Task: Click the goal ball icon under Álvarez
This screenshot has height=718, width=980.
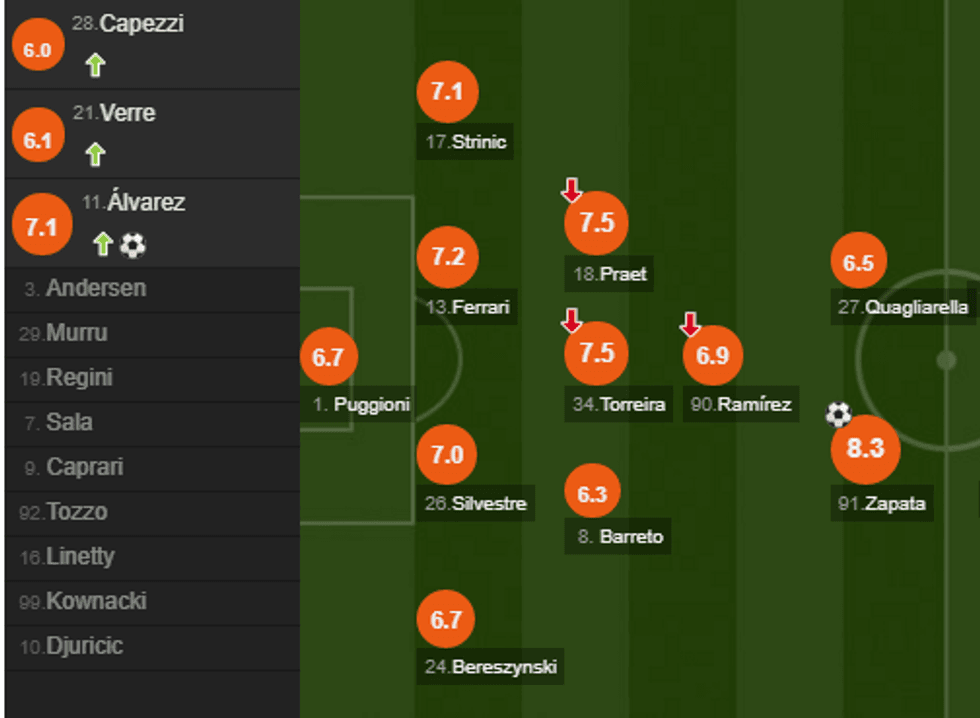Action: (133, 245)
